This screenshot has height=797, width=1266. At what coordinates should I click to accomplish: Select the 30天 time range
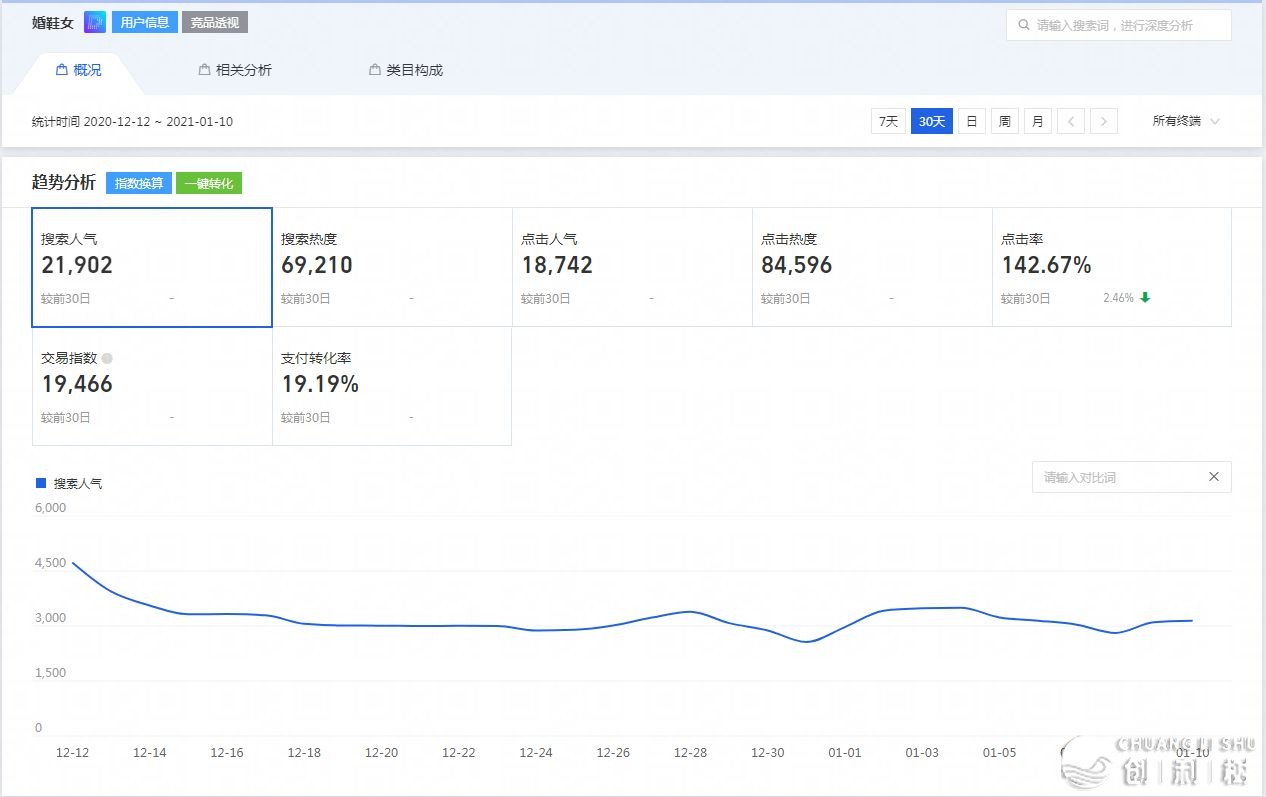point(932,121)
